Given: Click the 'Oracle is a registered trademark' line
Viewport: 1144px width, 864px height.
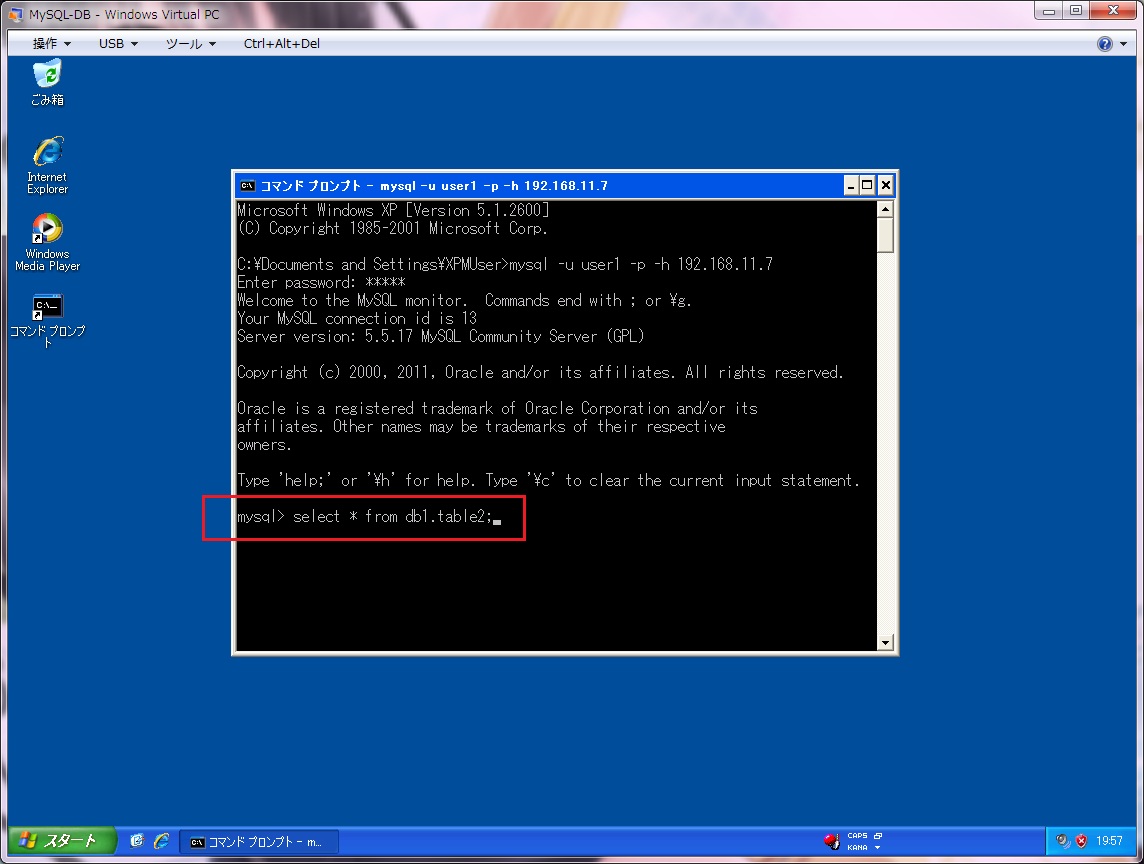Looking at the screenshot, I should [x=498, y=408].
